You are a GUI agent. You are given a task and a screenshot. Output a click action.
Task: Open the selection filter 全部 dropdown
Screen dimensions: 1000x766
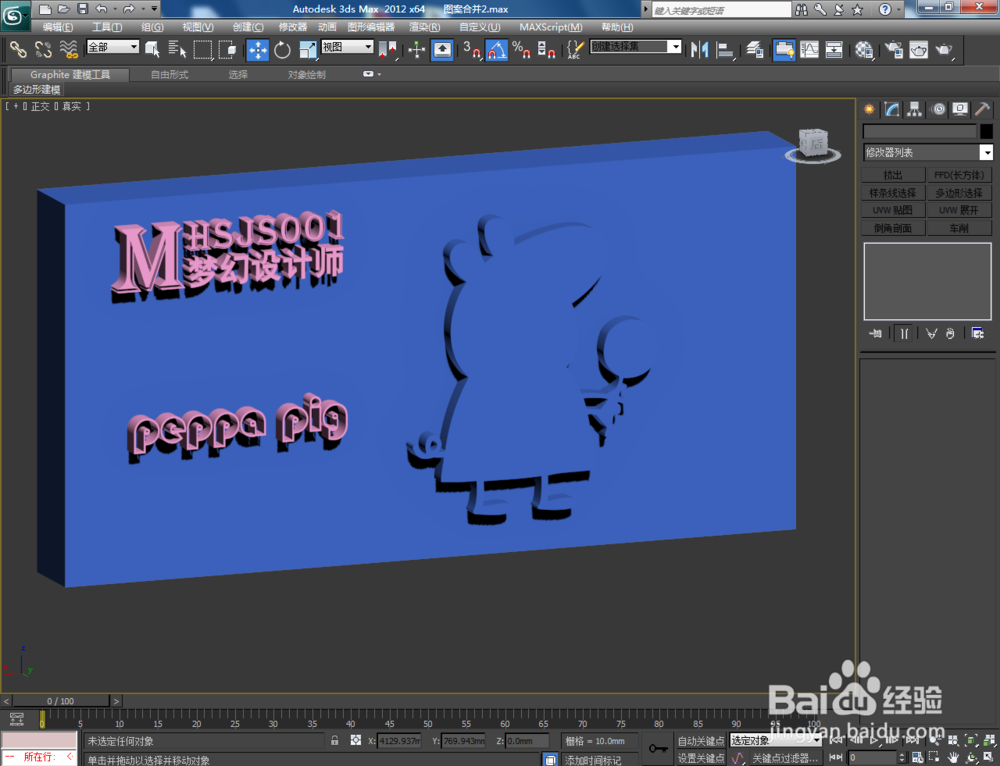point(113,47)
